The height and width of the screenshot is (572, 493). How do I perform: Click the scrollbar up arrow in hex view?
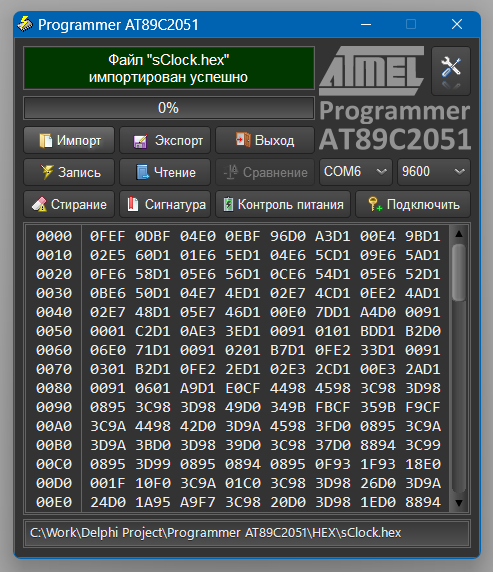pyautogui.click(x=459, y=234)
